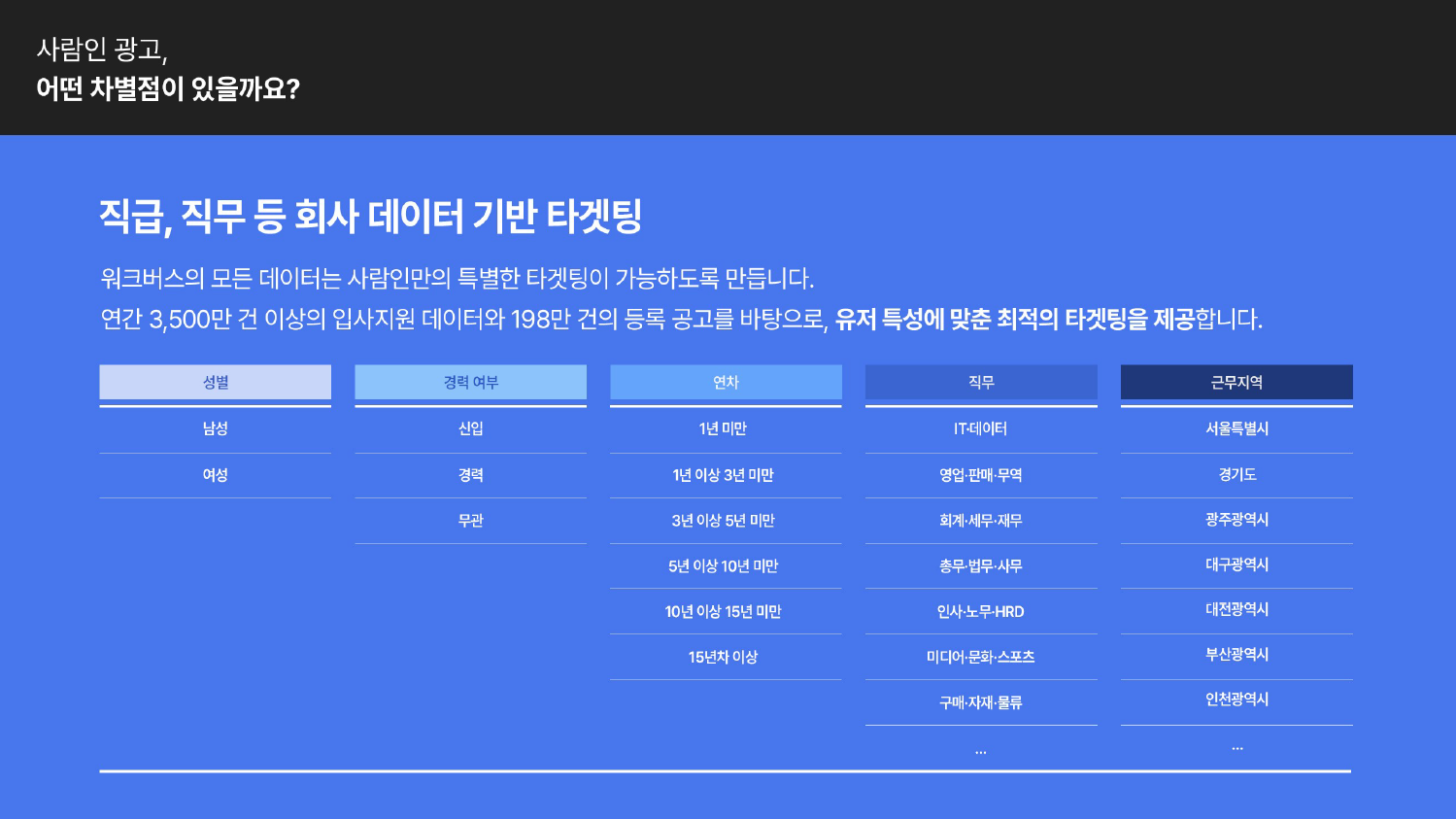The height and width of the screenshot is (819, 1456).
Task: Click the 사람인 광고, text in header
Action: 102,50
